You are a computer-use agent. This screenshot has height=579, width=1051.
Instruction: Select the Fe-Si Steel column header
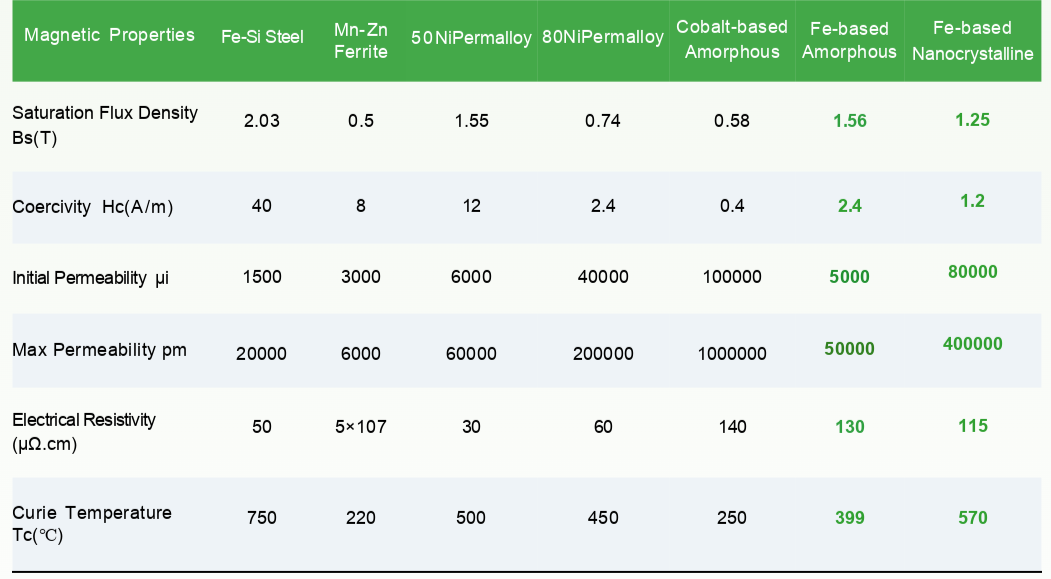pyautogui.click(x=262, y=37)
